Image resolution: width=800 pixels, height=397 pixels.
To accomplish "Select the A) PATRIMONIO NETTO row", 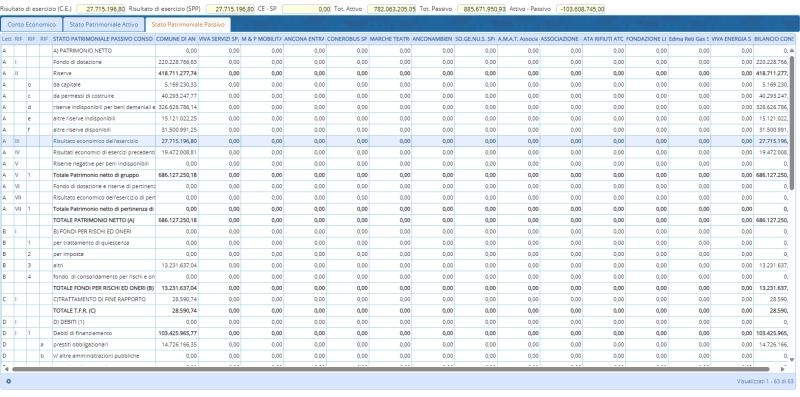I will click(395, 51).
